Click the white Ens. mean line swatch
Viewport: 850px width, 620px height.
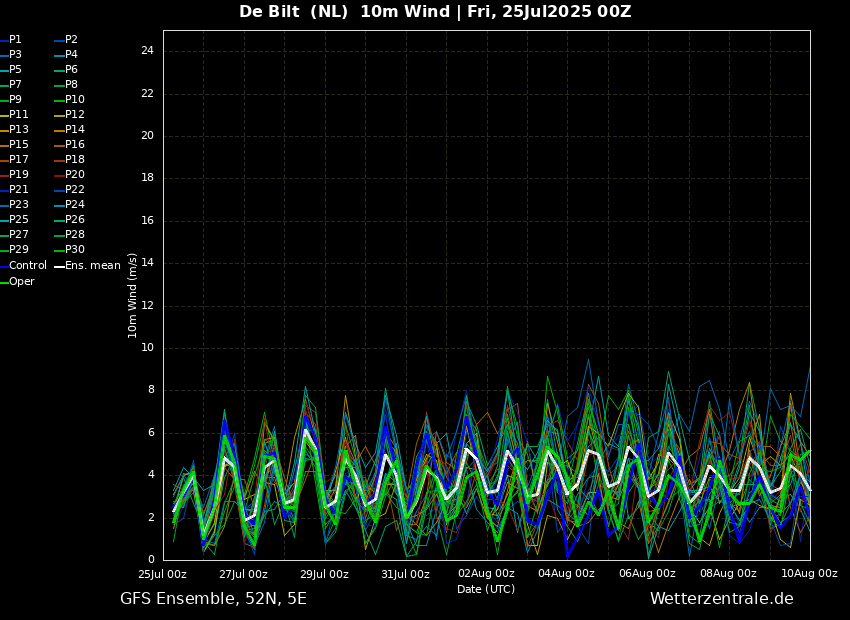[59, 267]
